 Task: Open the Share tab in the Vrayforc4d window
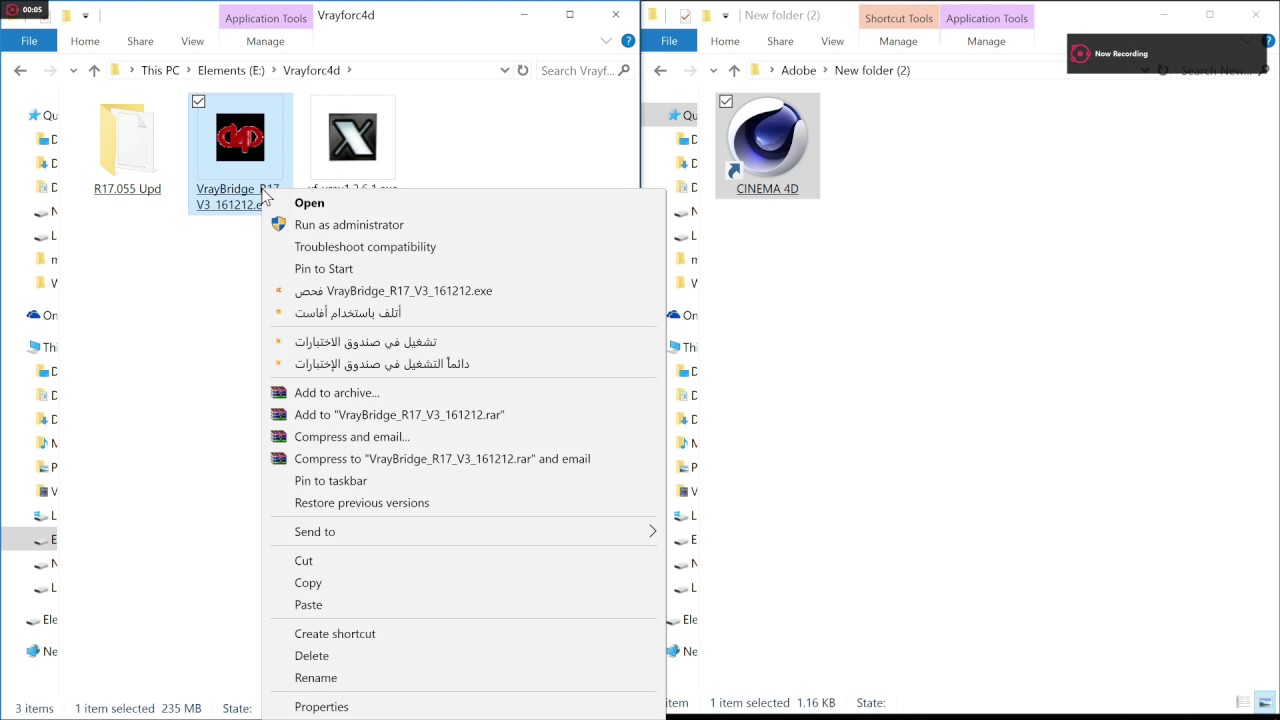pos(140,41)
